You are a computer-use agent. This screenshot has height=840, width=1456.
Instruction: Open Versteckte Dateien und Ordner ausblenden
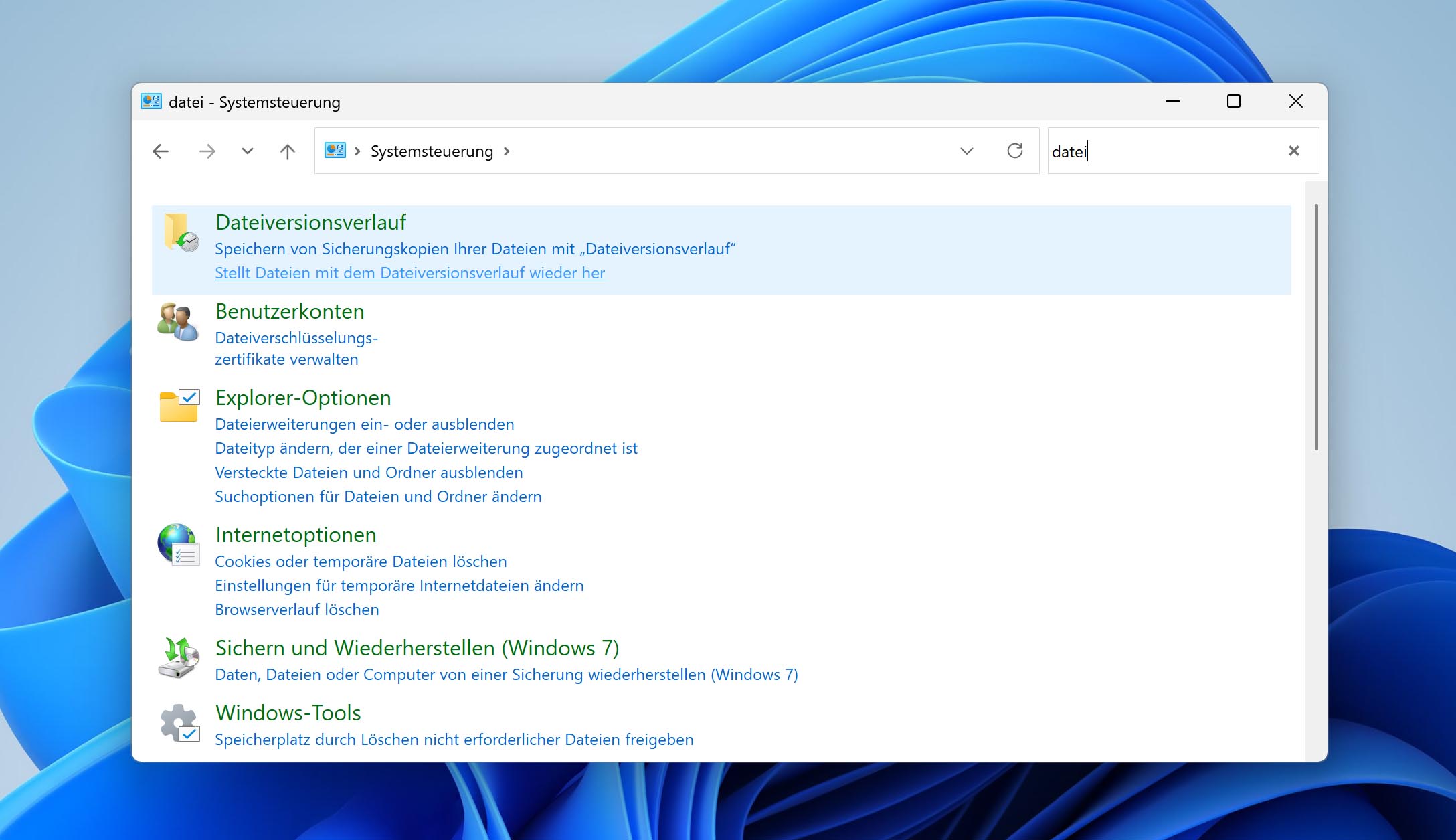(x=369, y=473)
